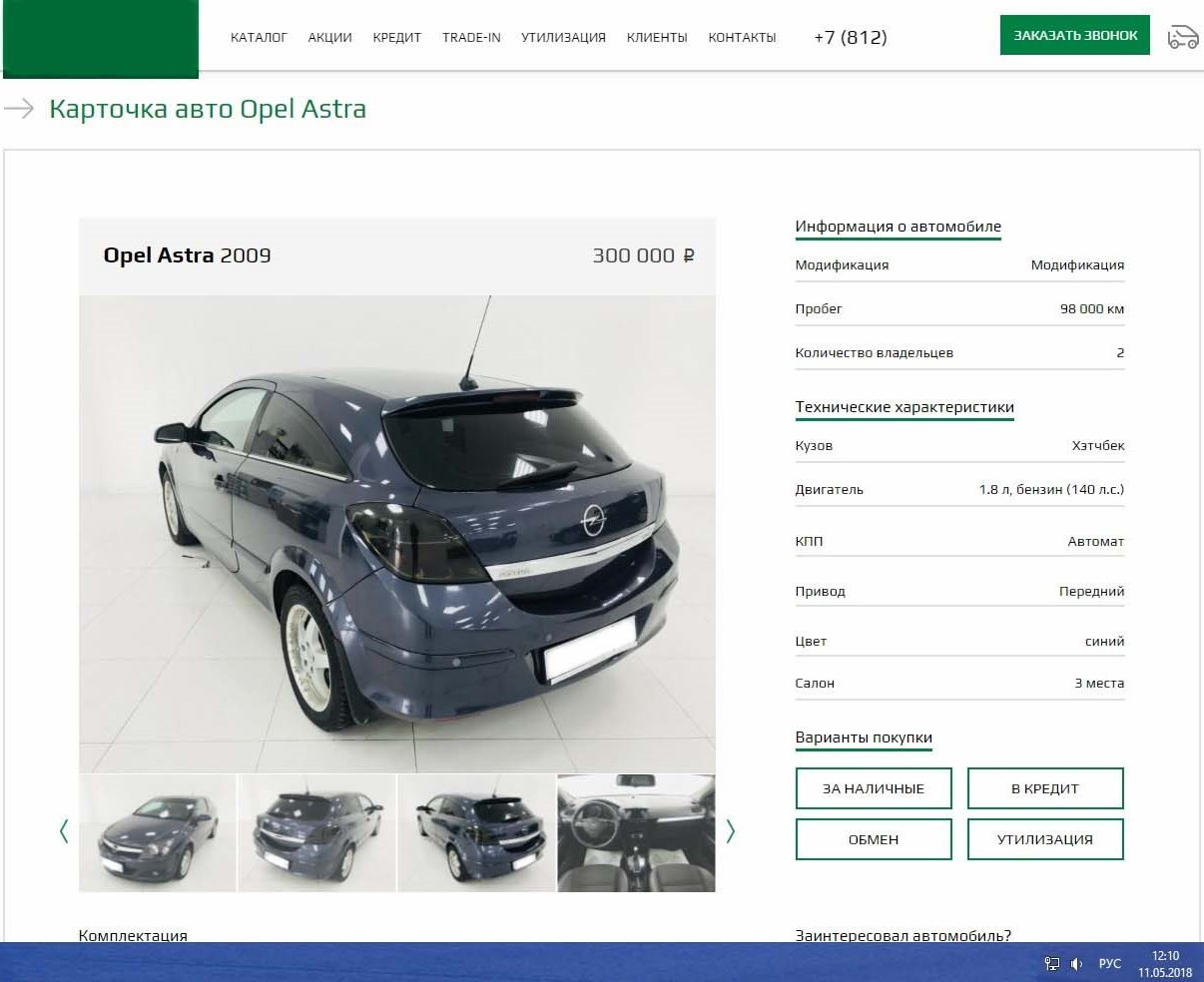Switch input language via РУС indicator
The width and height of the screenshot is (1204, 982).
1109,964
